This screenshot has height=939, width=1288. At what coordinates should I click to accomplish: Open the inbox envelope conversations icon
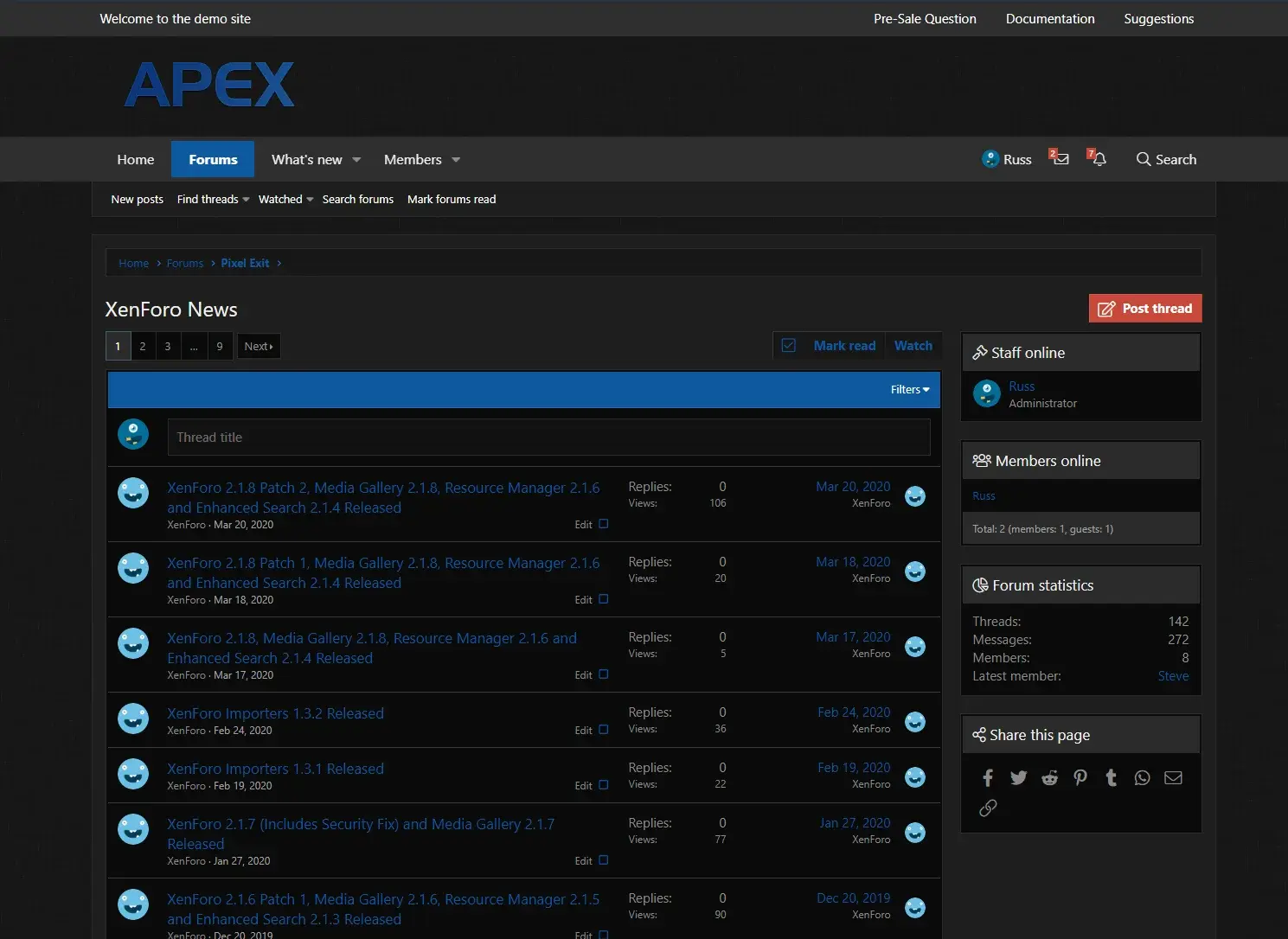(x=1060, y=158)
